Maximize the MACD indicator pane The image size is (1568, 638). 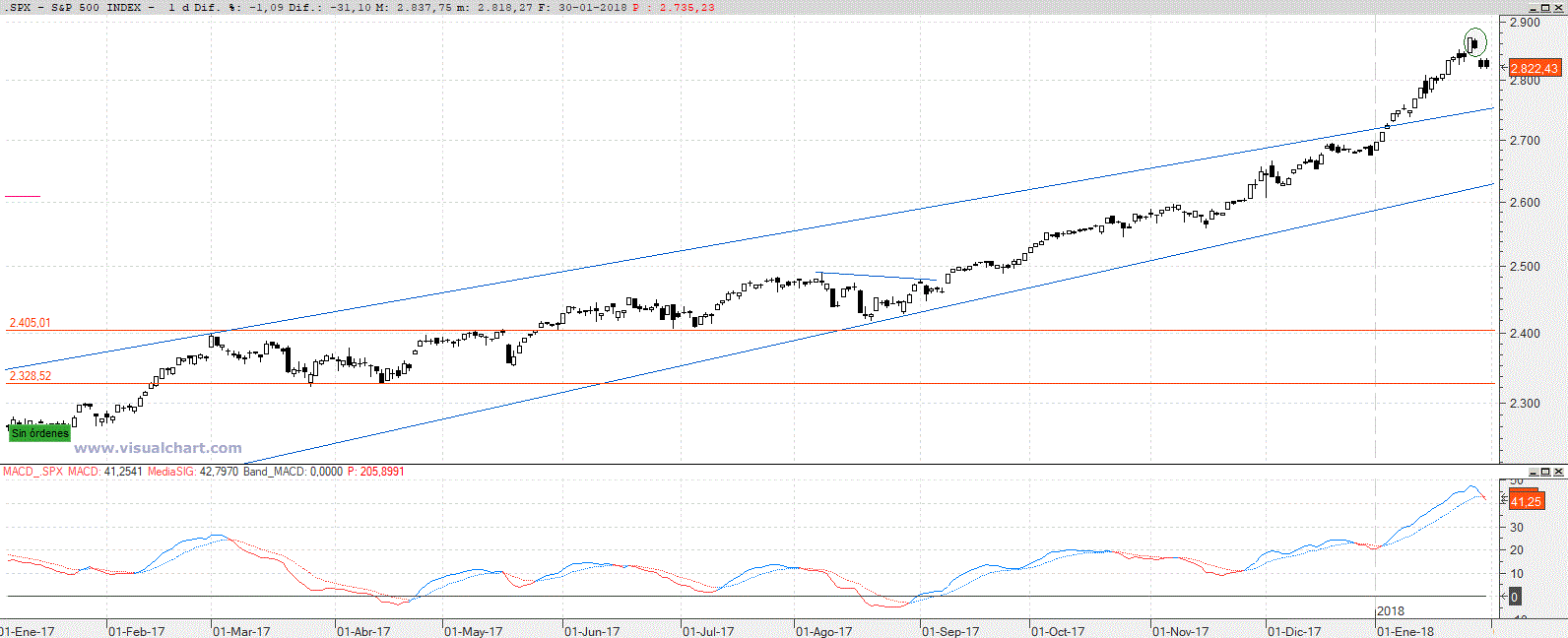(1544, 473)
